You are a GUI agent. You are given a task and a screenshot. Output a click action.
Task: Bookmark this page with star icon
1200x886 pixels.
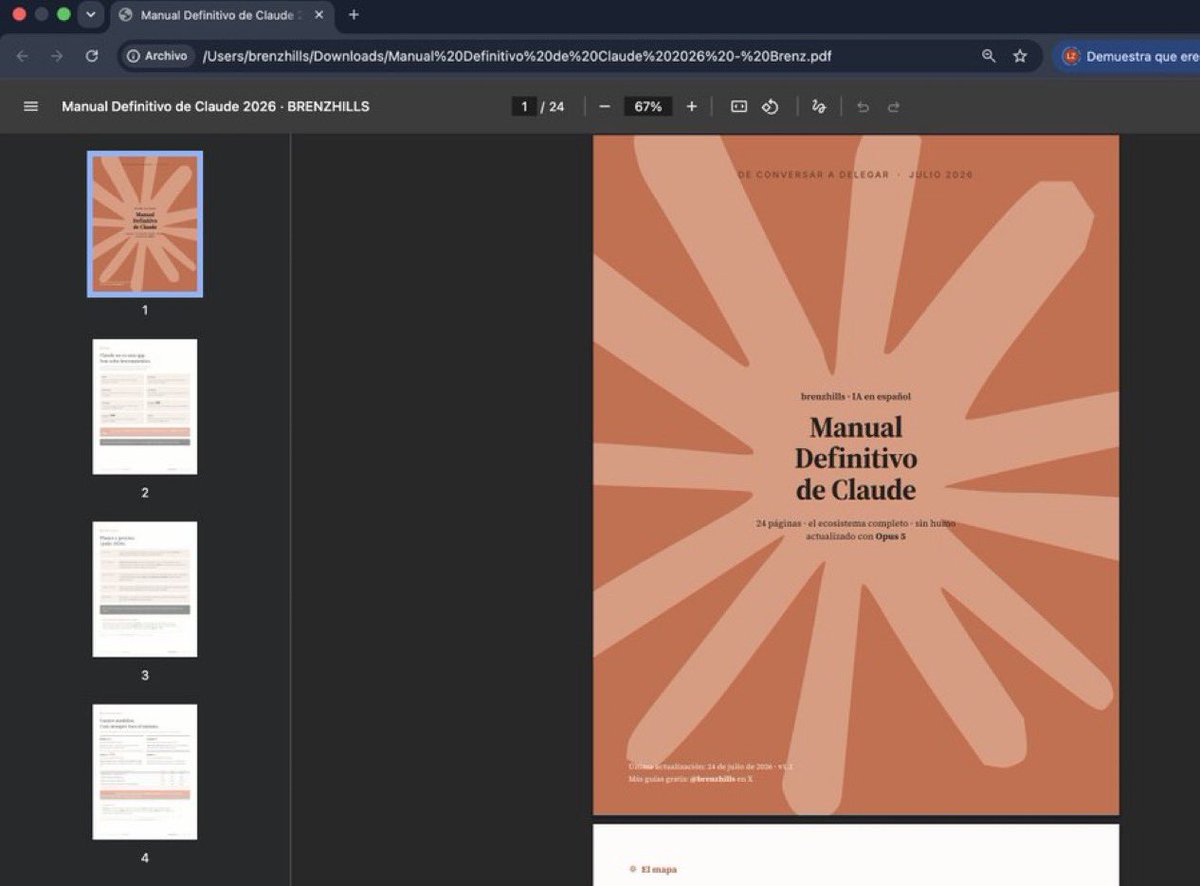point(1020,56)
